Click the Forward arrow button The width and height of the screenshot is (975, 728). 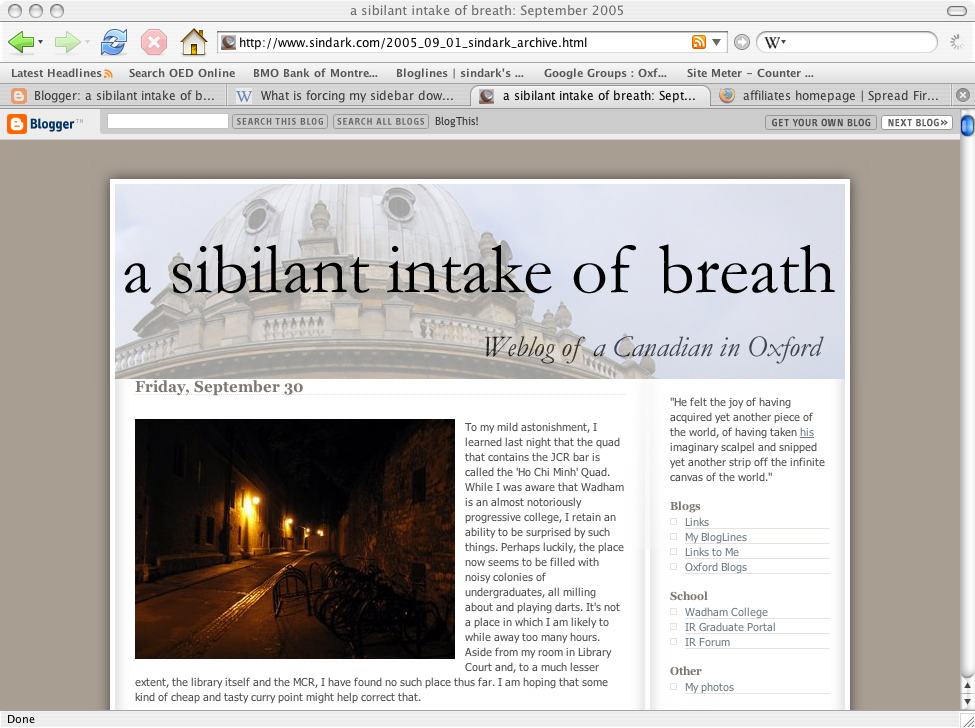tap(66, 42)
